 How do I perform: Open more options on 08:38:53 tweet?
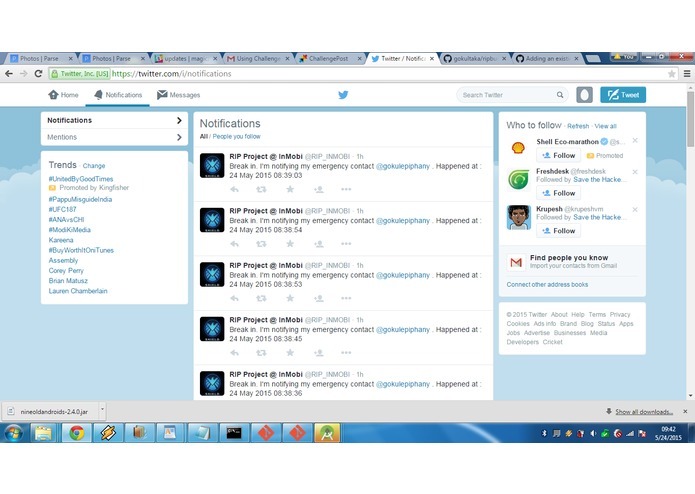point(346,299)
